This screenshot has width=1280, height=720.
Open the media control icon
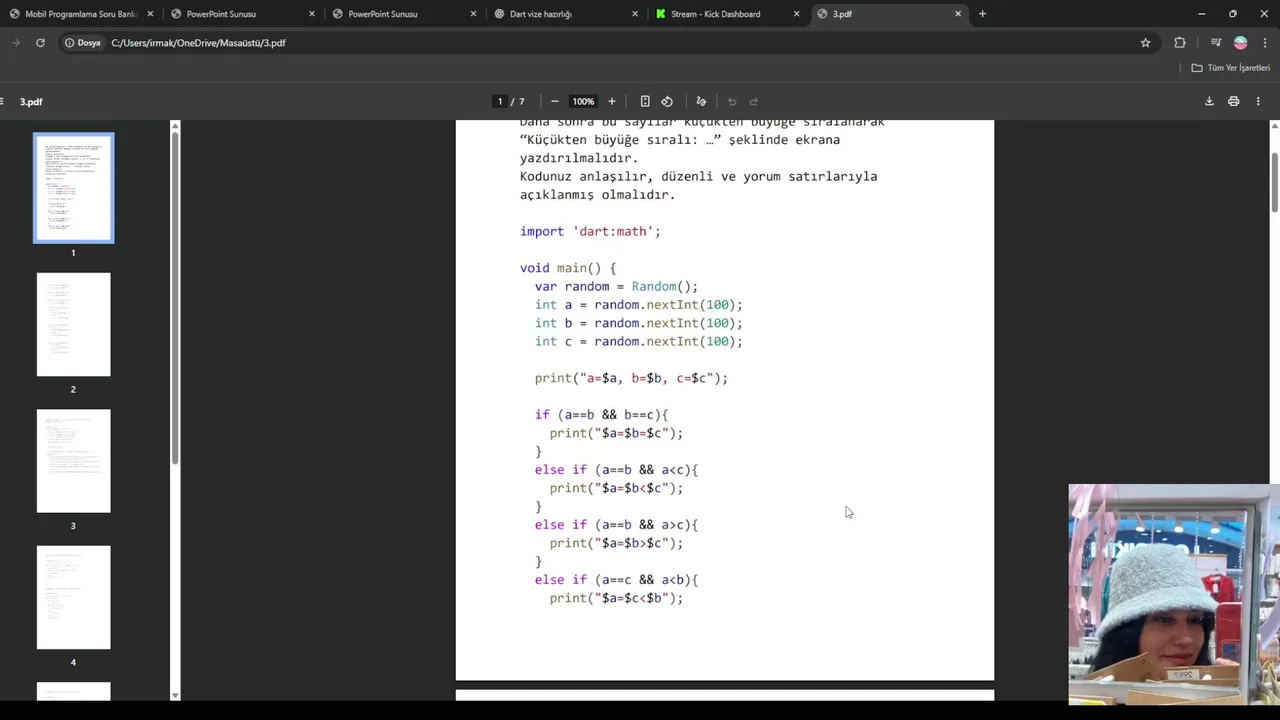1216,43
